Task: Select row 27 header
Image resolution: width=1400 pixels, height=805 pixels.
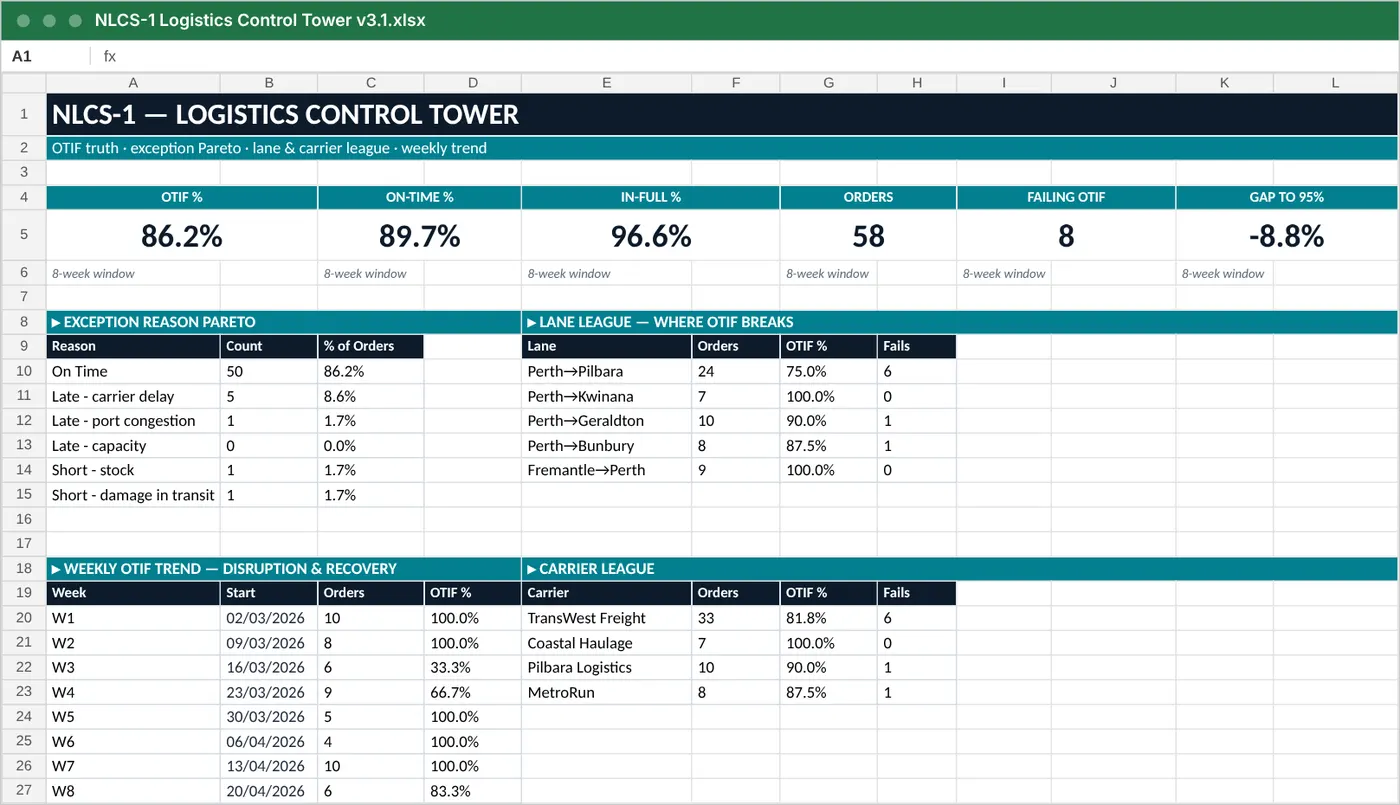Action: tap(24, 791)
